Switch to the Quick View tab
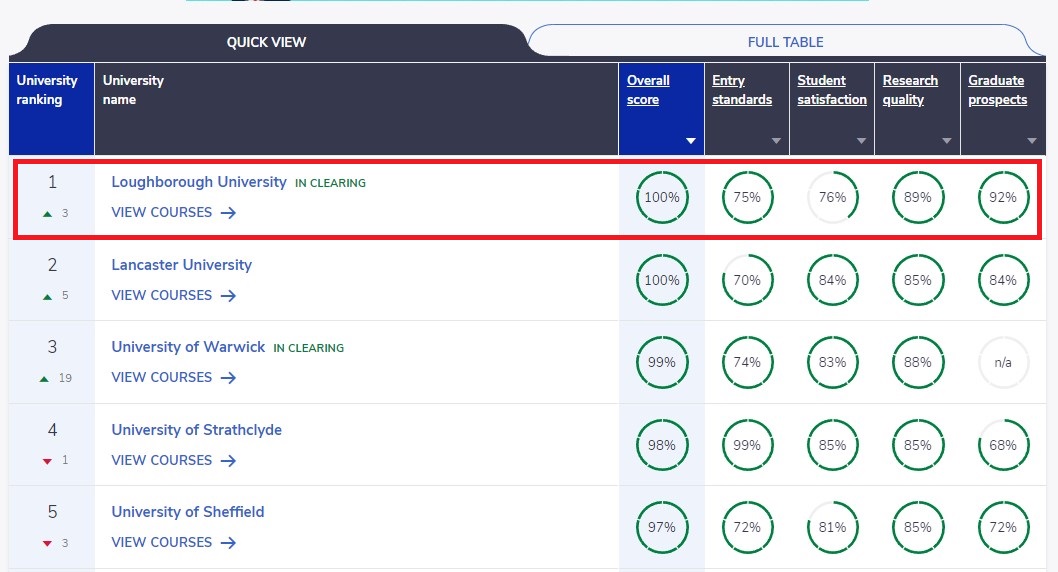This screenshot has width=1058, height=572. [266, 42]
